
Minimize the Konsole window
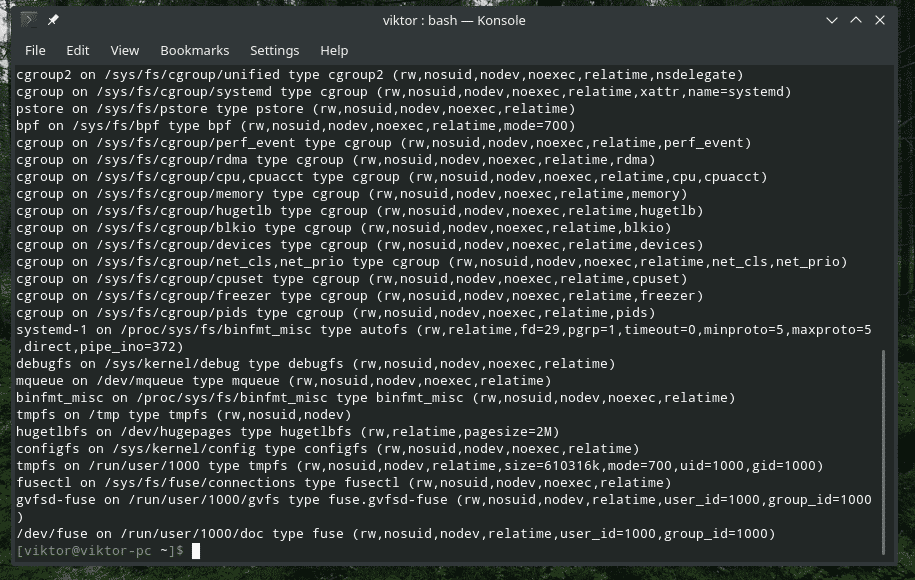tap(832, 20)
